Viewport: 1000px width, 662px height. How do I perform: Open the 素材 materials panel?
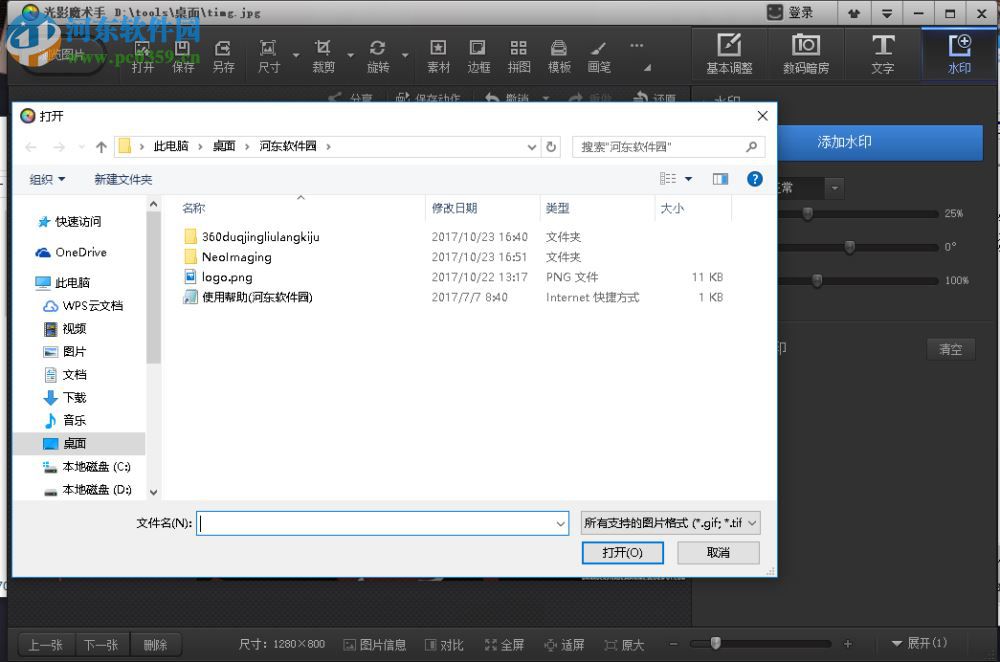(x=438, y=55)
